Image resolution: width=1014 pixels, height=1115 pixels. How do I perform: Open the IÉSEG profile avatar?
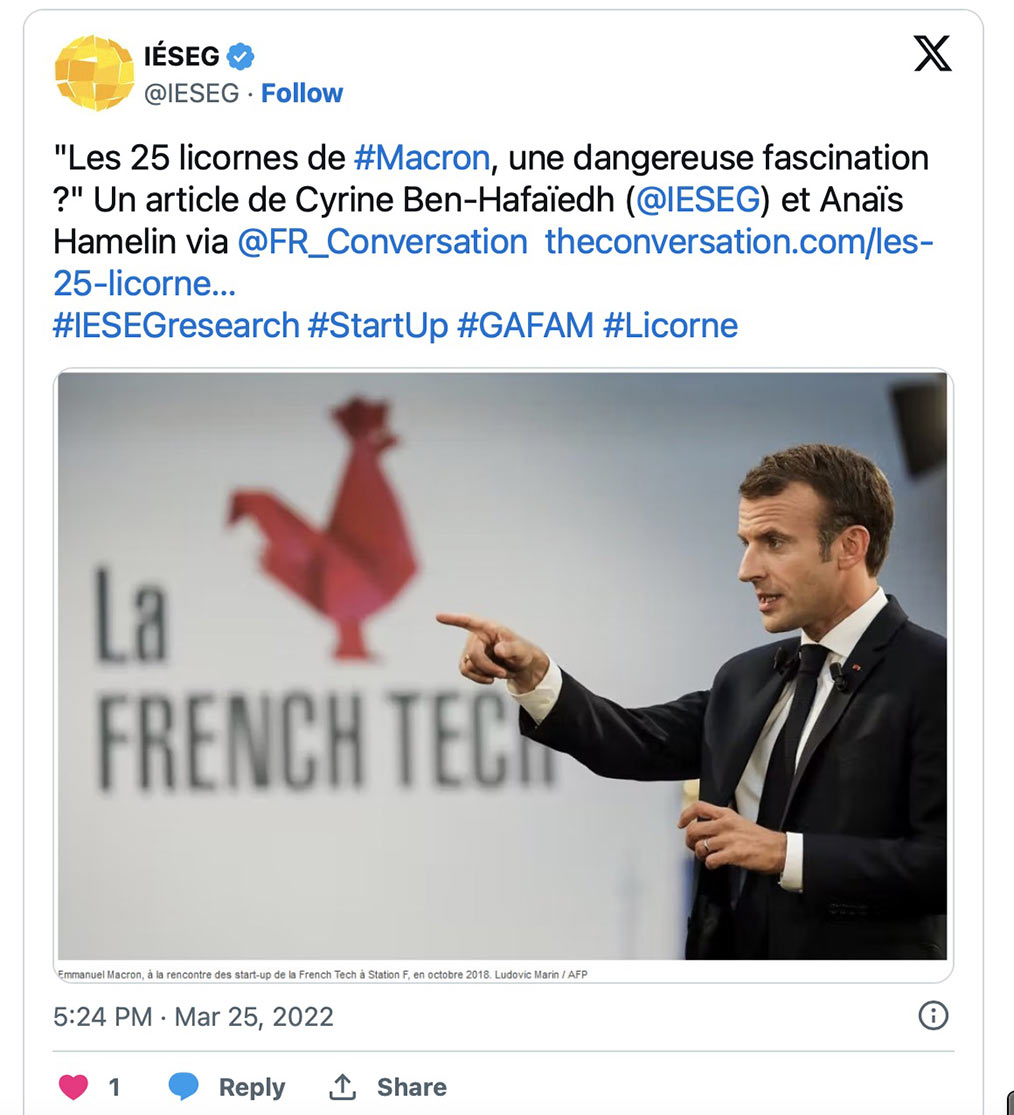(94, 73)
